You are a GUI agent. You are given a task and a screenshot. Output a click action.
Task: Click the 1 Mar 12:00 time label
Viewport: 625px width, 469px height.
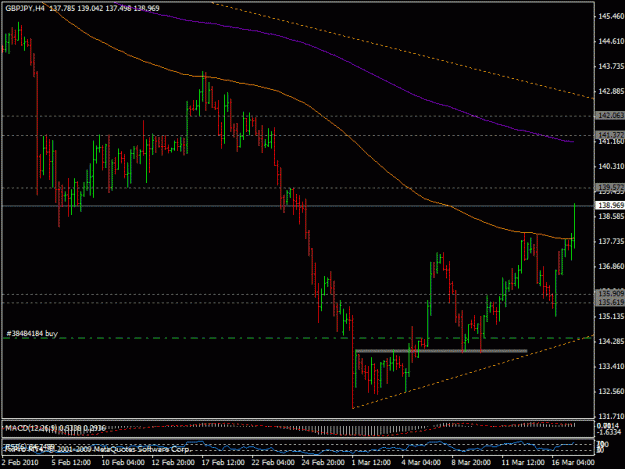(371, 462)
